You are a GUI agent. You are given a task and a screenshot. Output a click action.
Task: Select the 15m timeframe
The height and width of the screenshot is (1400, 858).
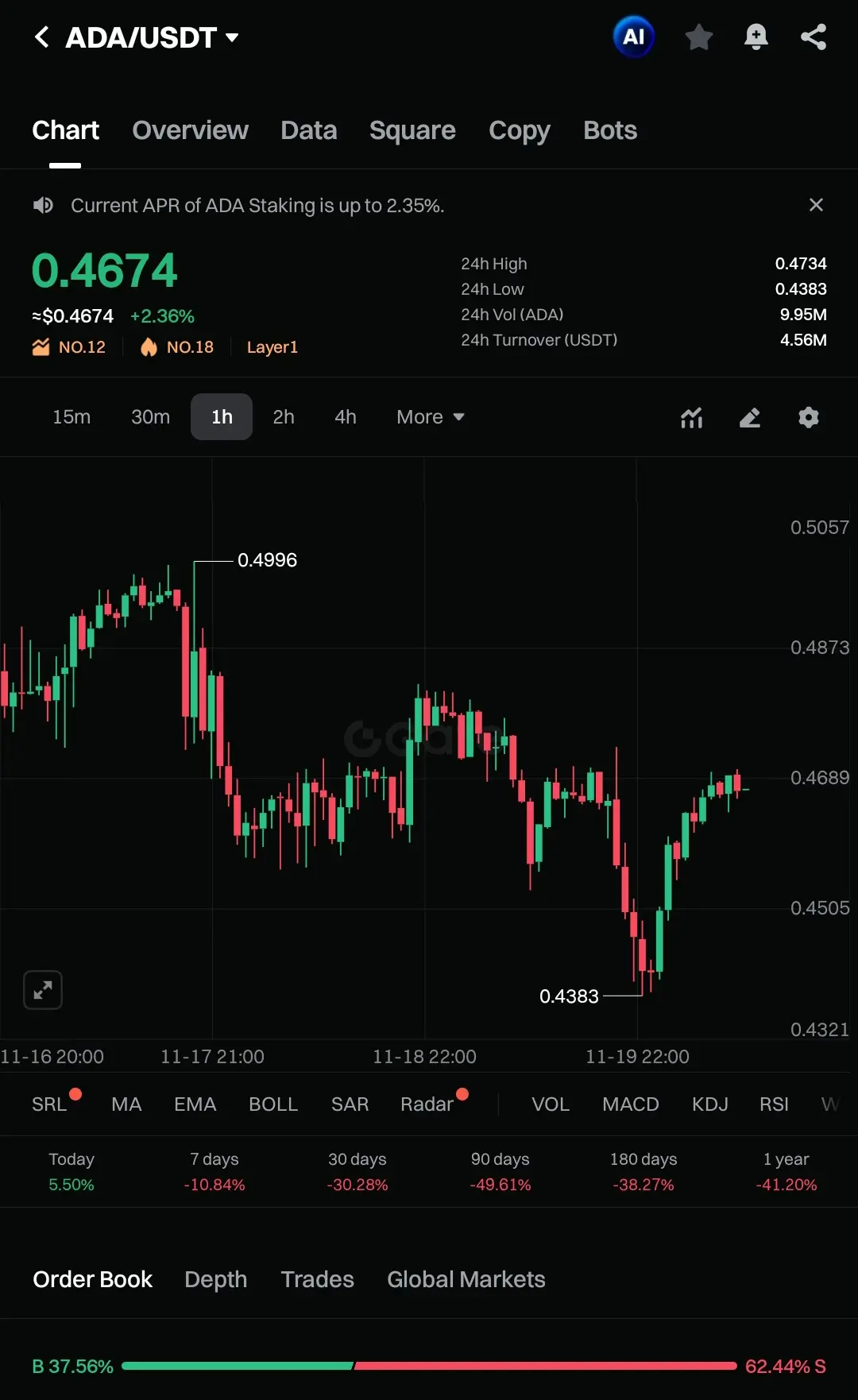(71, 417)
